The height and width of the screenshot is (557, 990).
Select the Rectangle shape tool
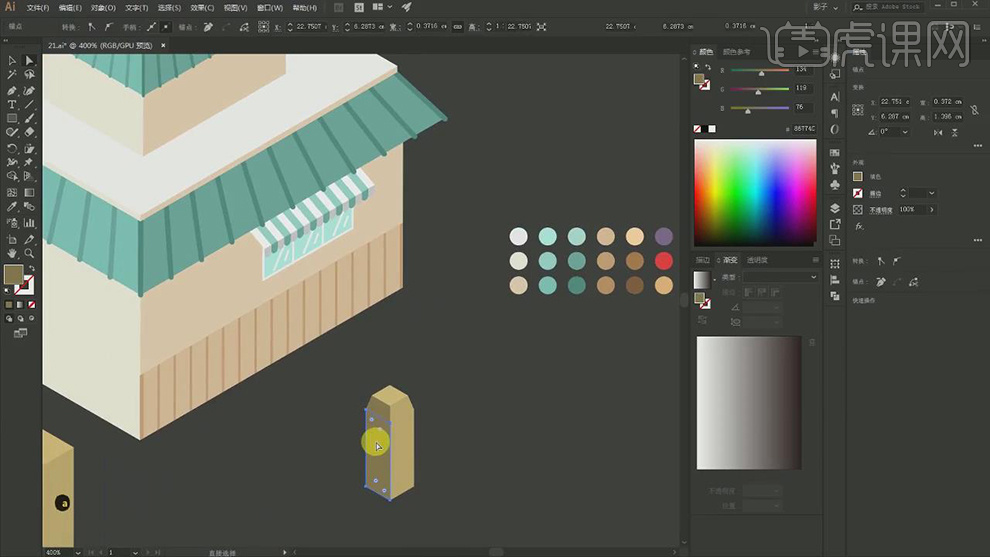(x=12, y=118)
